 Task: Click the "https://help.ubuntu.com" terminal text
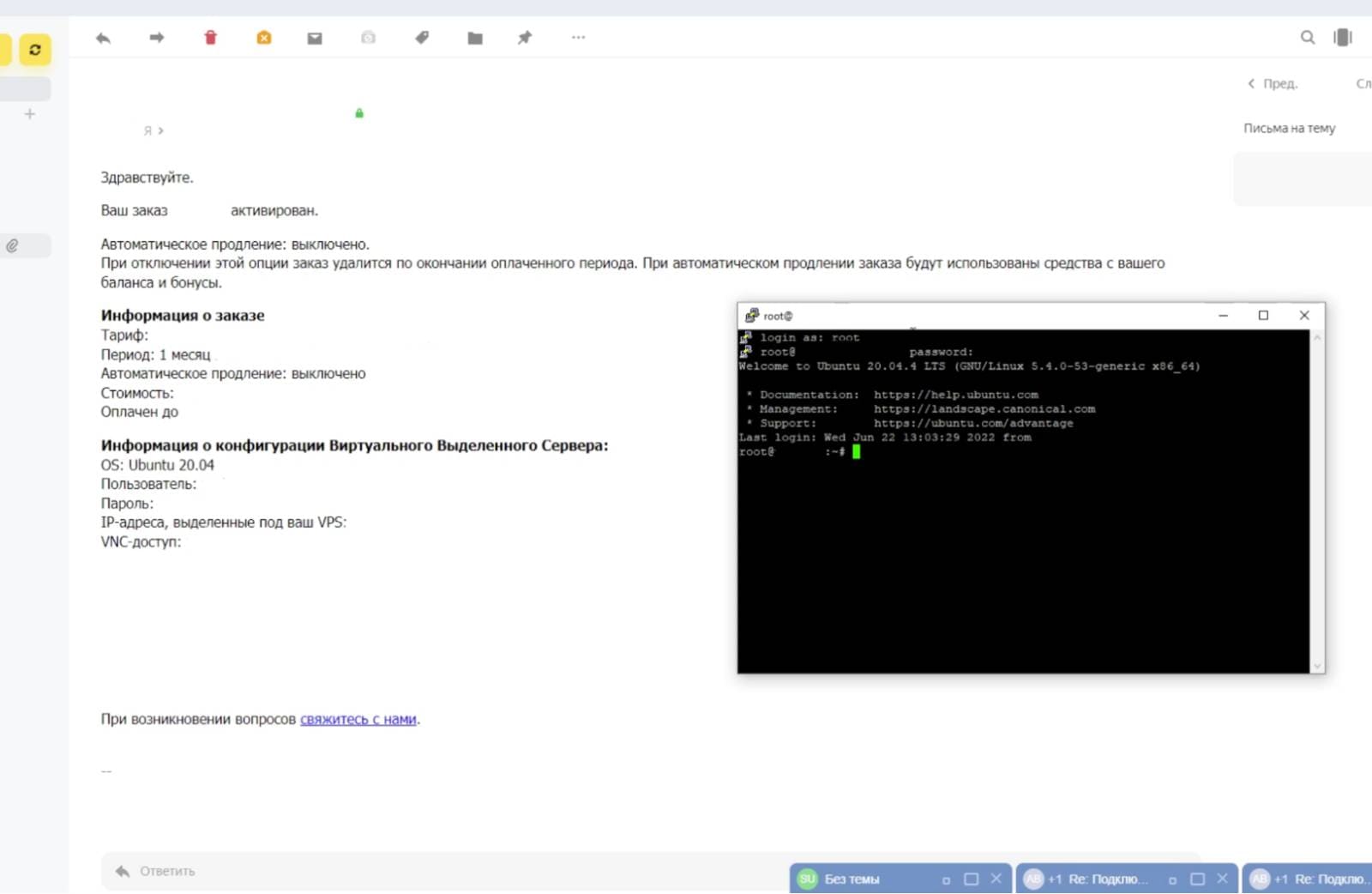956,395
